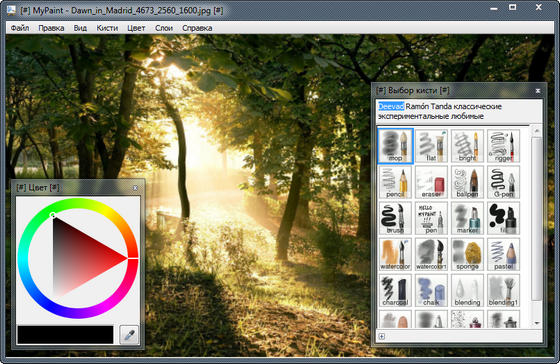Open the Слои menu

coord(164,28)
